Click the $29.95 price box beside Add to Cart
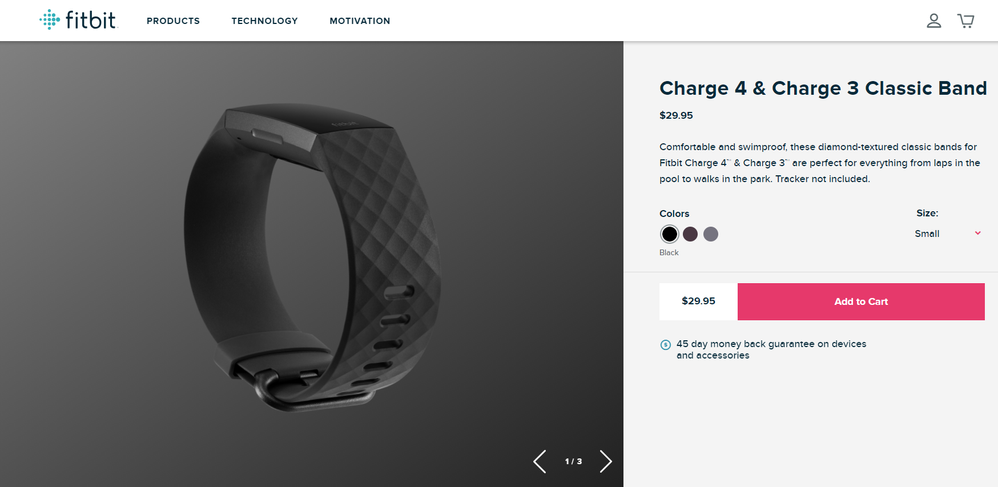The height and width of the screenshot is (487, 998). click(698, 302)
